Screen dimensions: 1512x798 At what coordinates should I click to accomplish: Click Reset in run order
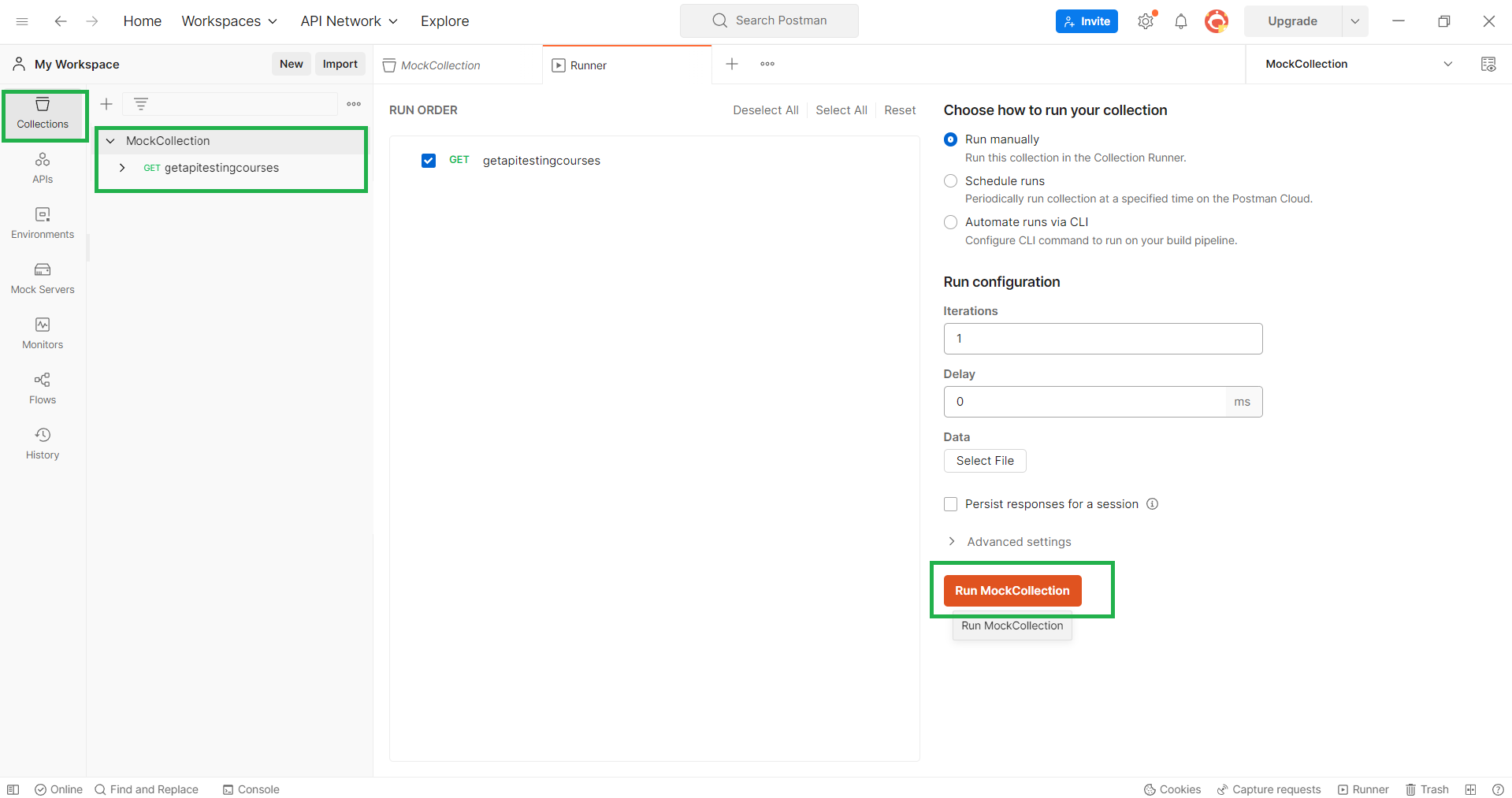pyautogui.click(x=900, y=110)
